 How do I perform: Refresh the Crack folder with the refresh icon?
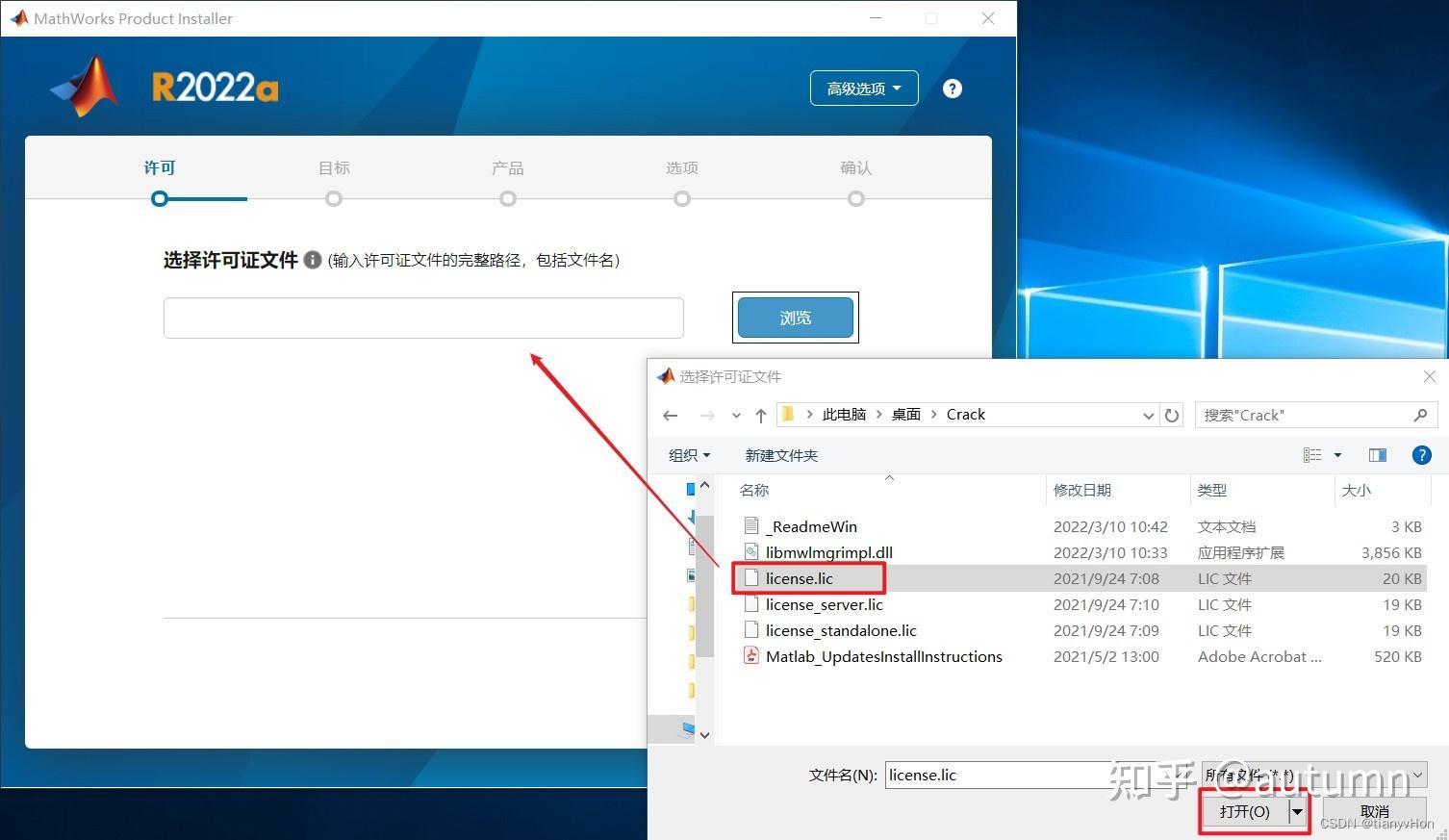click(1171, 415)
